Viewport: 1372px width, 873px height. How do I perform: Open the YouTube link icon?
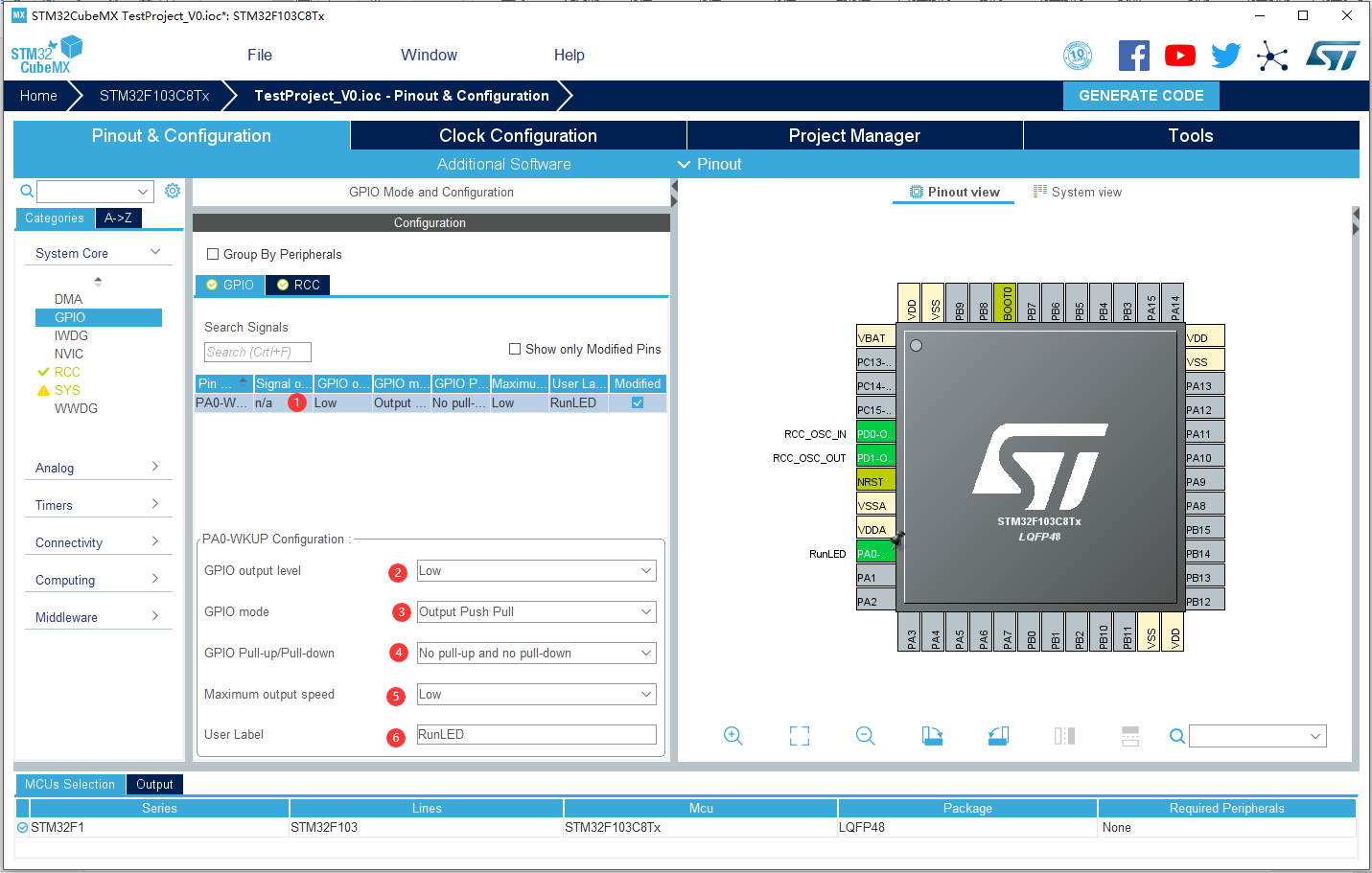[1180, 56]
